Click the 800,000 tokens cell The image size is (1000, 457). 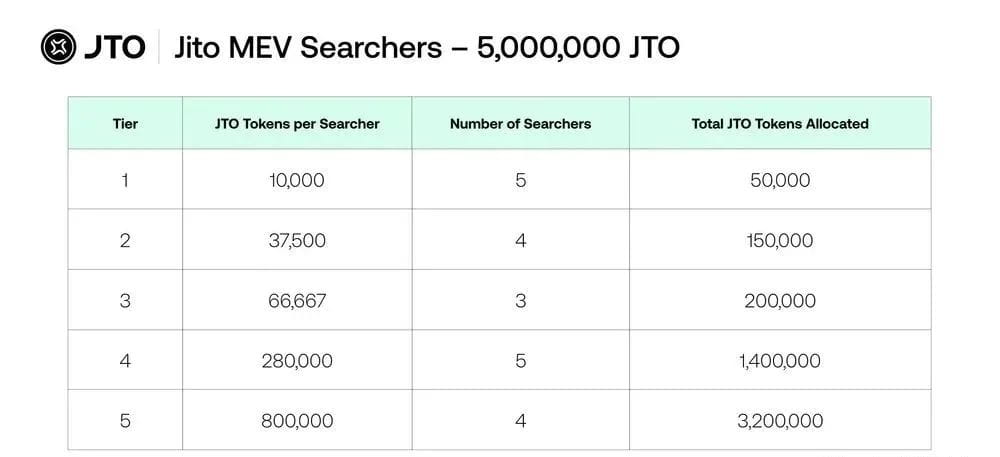297,421
